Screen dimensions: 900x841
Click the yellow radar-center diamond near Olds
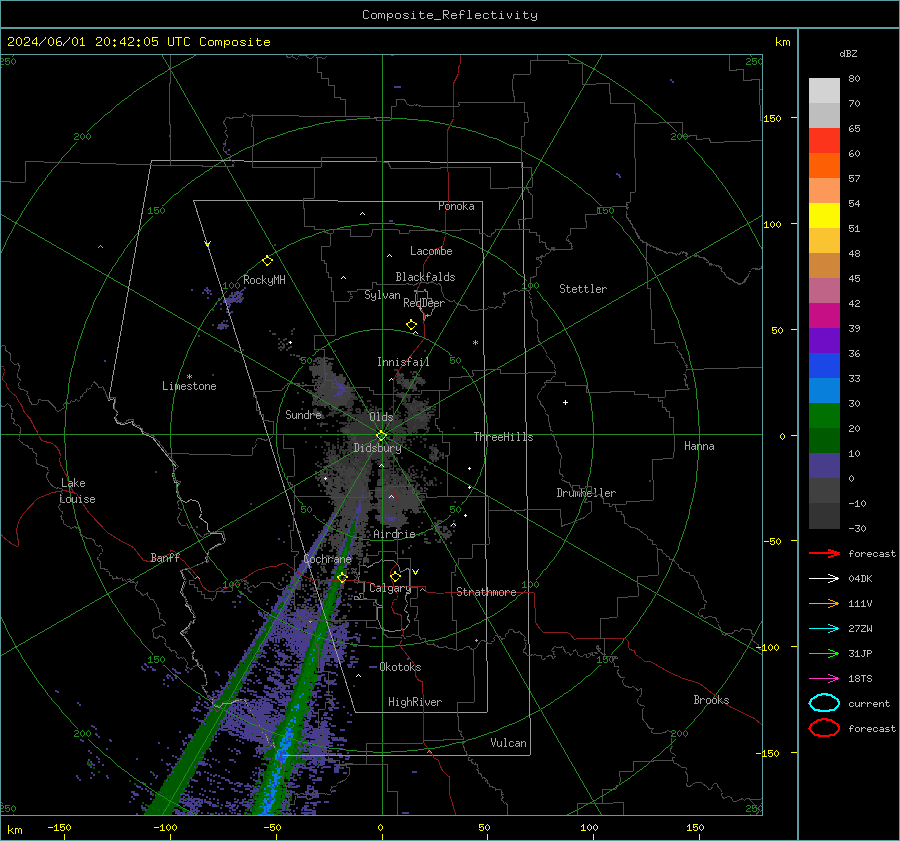[381, 436]
